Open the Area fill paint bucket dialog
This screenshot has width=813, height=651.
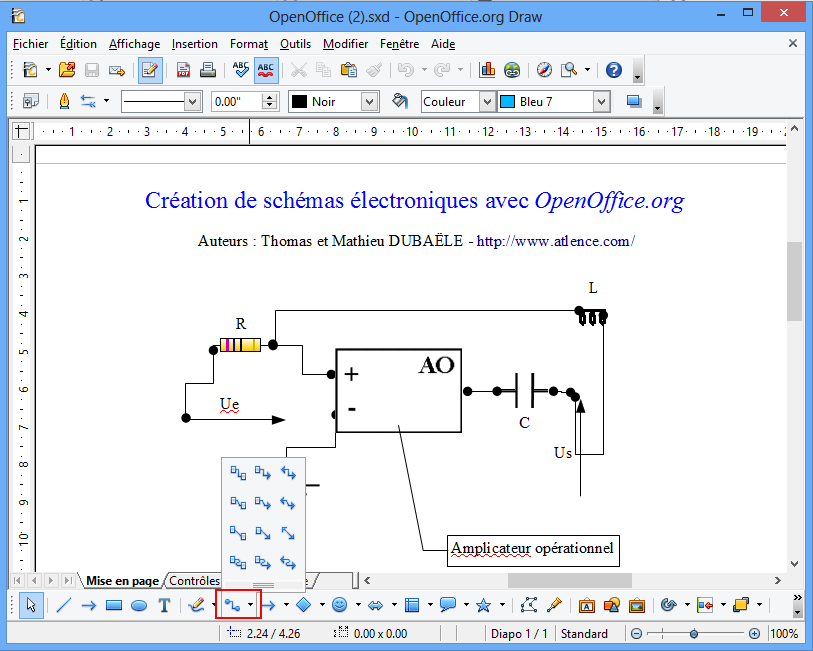click(x=400, y=102)
